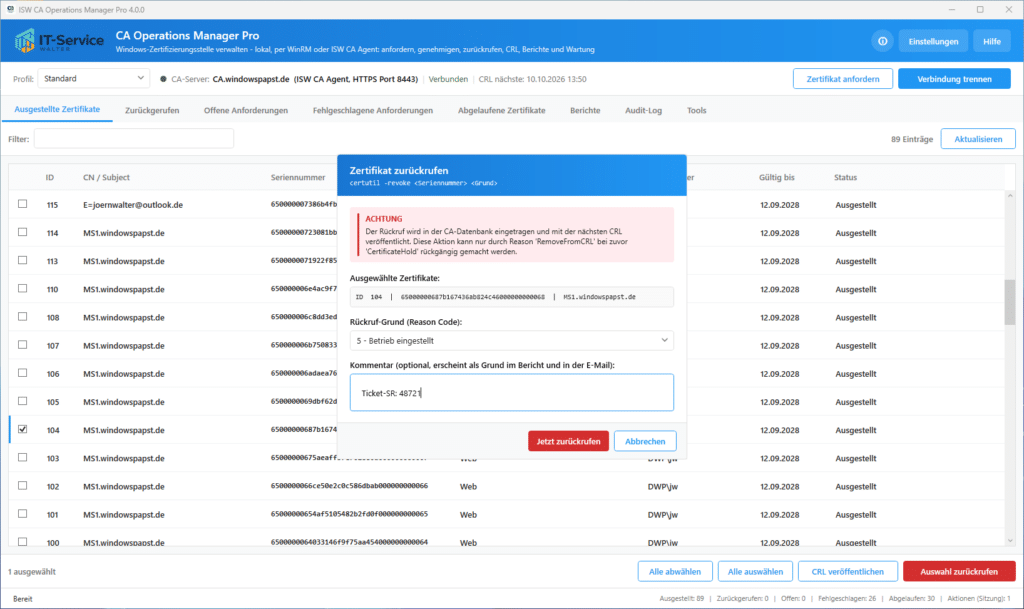Viewport: 1024px width, 609px height.
Task: Click the Alle abwählen button
Action: 675,571
